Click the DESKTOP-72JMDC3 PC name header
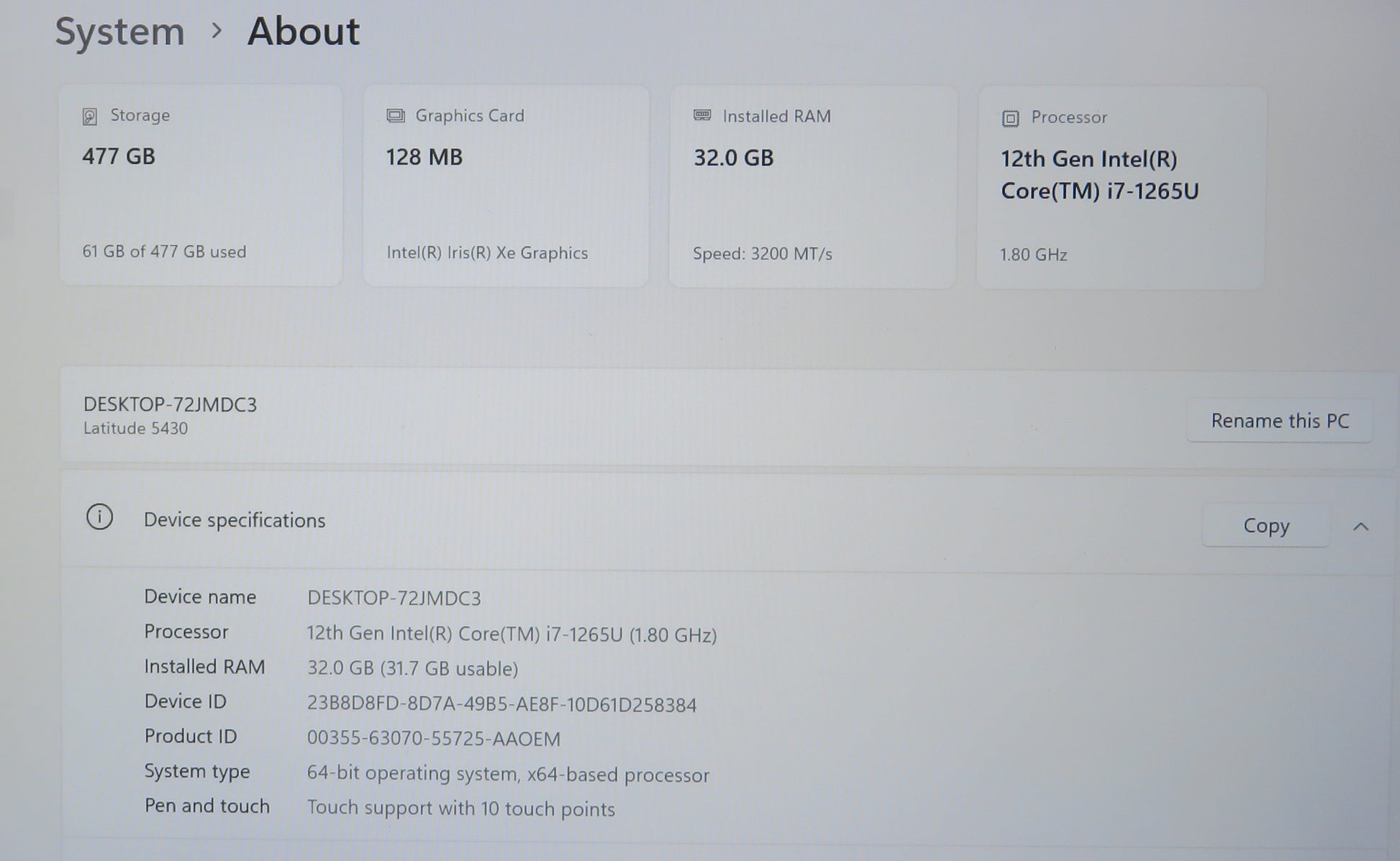Image resolution: width=1400 pixels, height=861 pixels. [170, 404]
